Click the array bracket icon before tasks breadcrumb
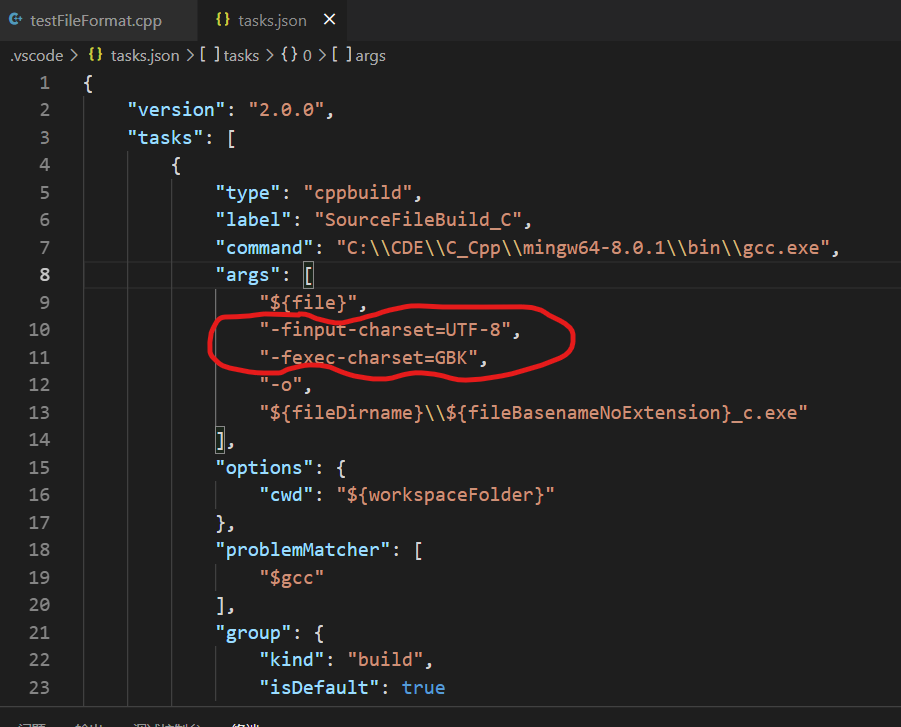This screenshot has height=727, width=901. (210, 55)
